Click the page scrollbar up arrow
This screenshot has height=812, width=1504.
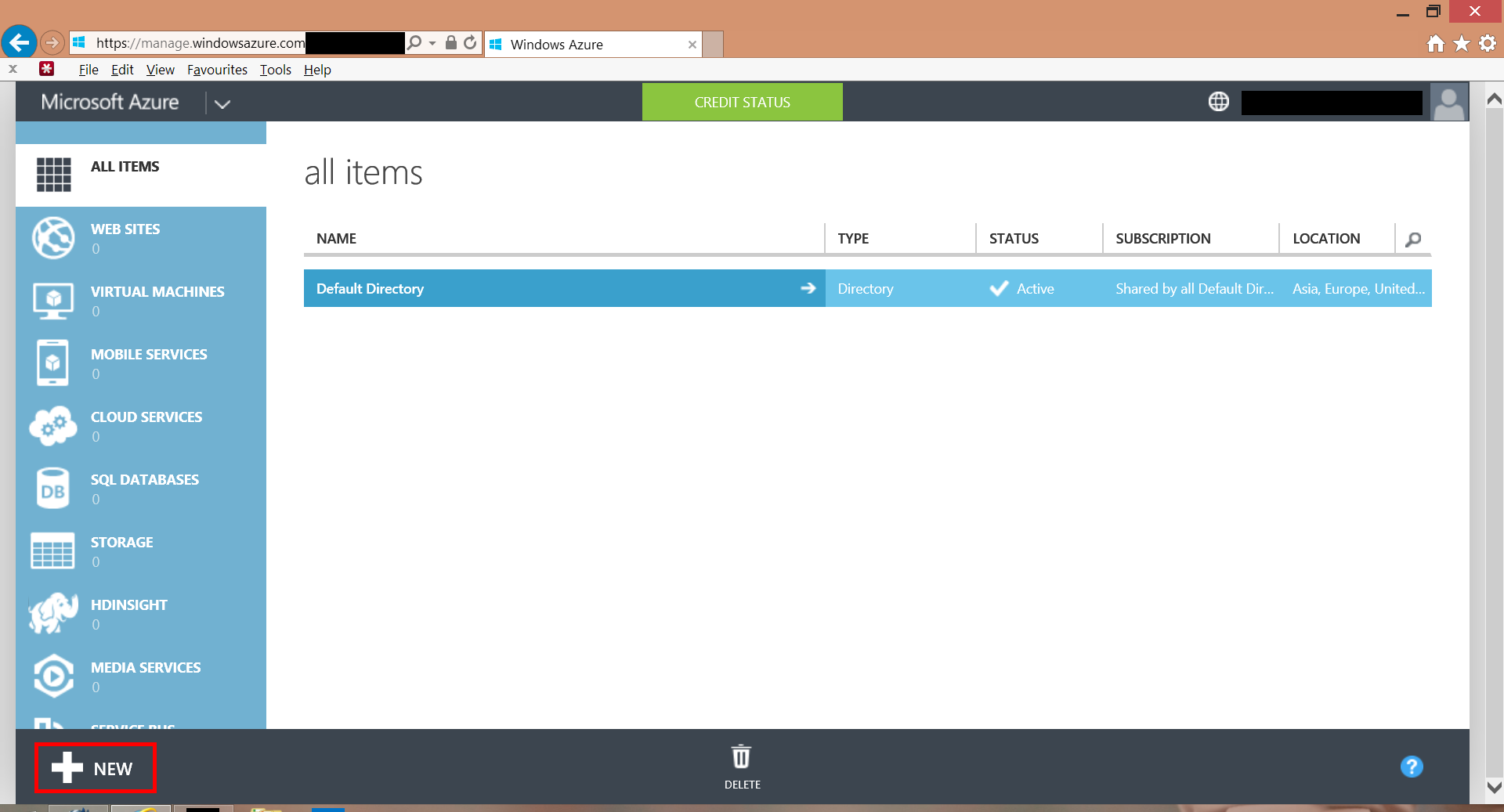point(1494,99)
